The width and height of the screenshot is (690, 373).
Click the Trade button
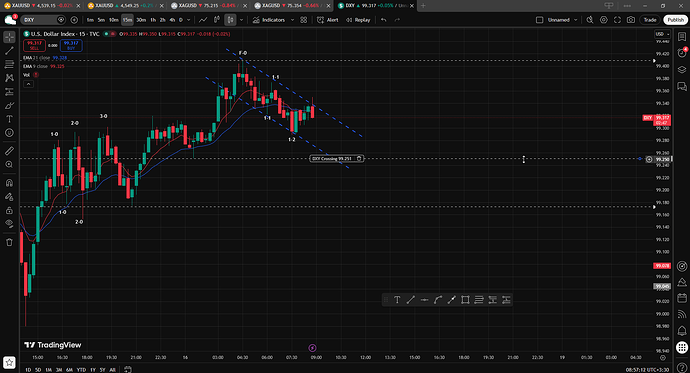650,20
